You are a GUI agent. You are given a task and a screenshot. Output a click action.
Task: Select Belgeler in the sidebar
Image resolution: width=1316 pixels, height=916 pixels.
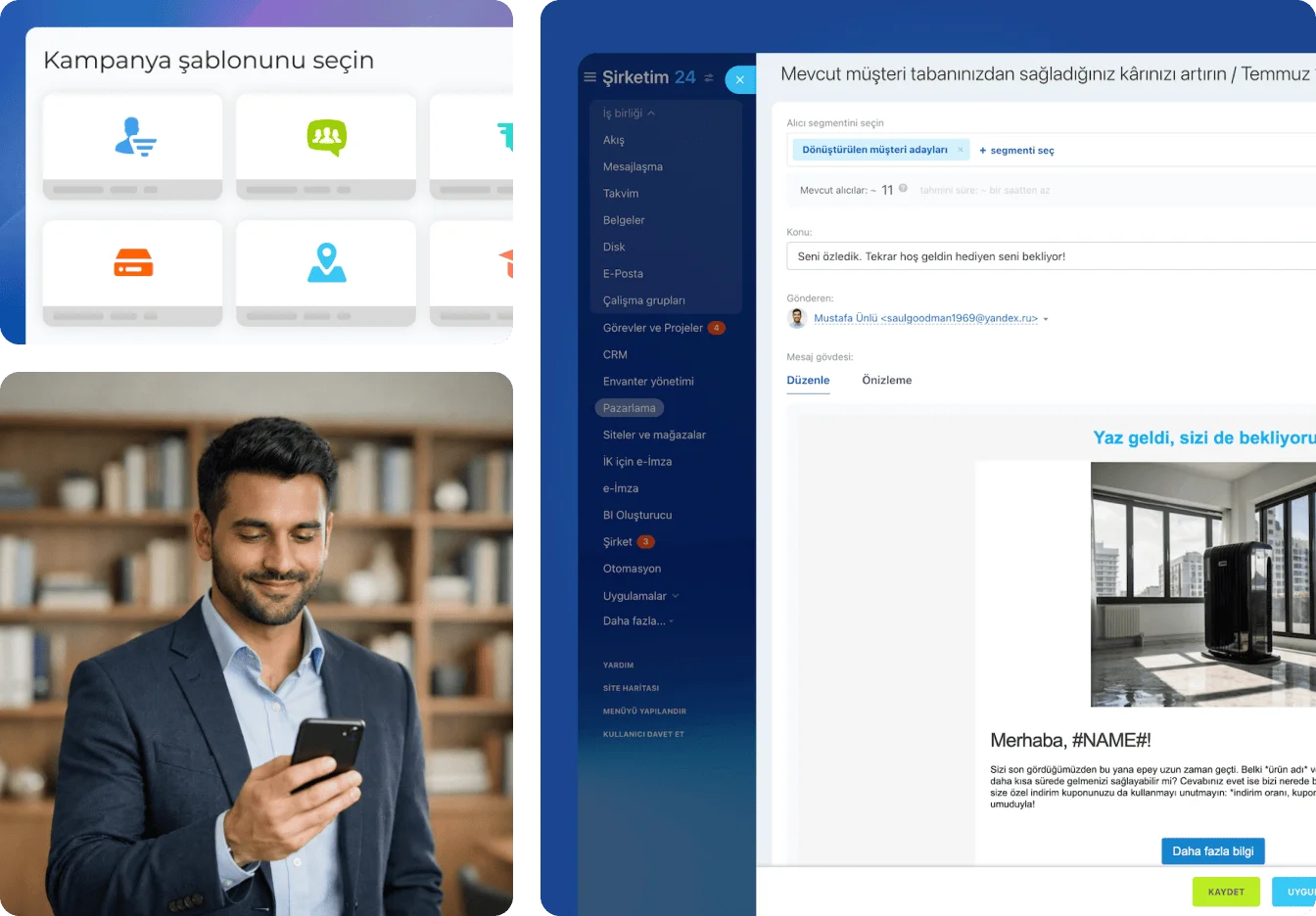[624, 220]
